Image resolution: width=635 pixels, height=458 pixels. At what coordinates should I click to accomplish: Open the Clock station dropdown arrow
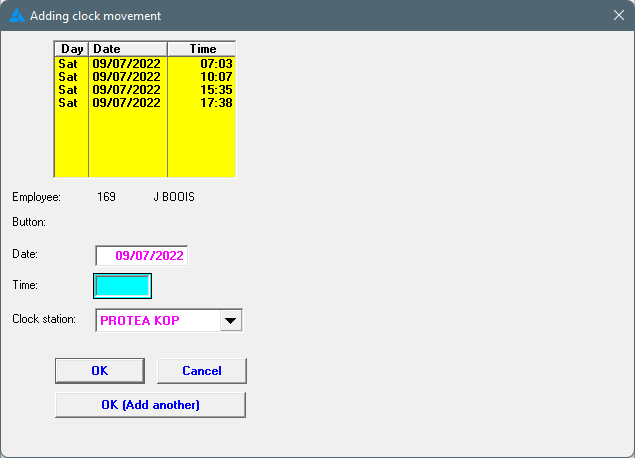click(x=231, y=320)
